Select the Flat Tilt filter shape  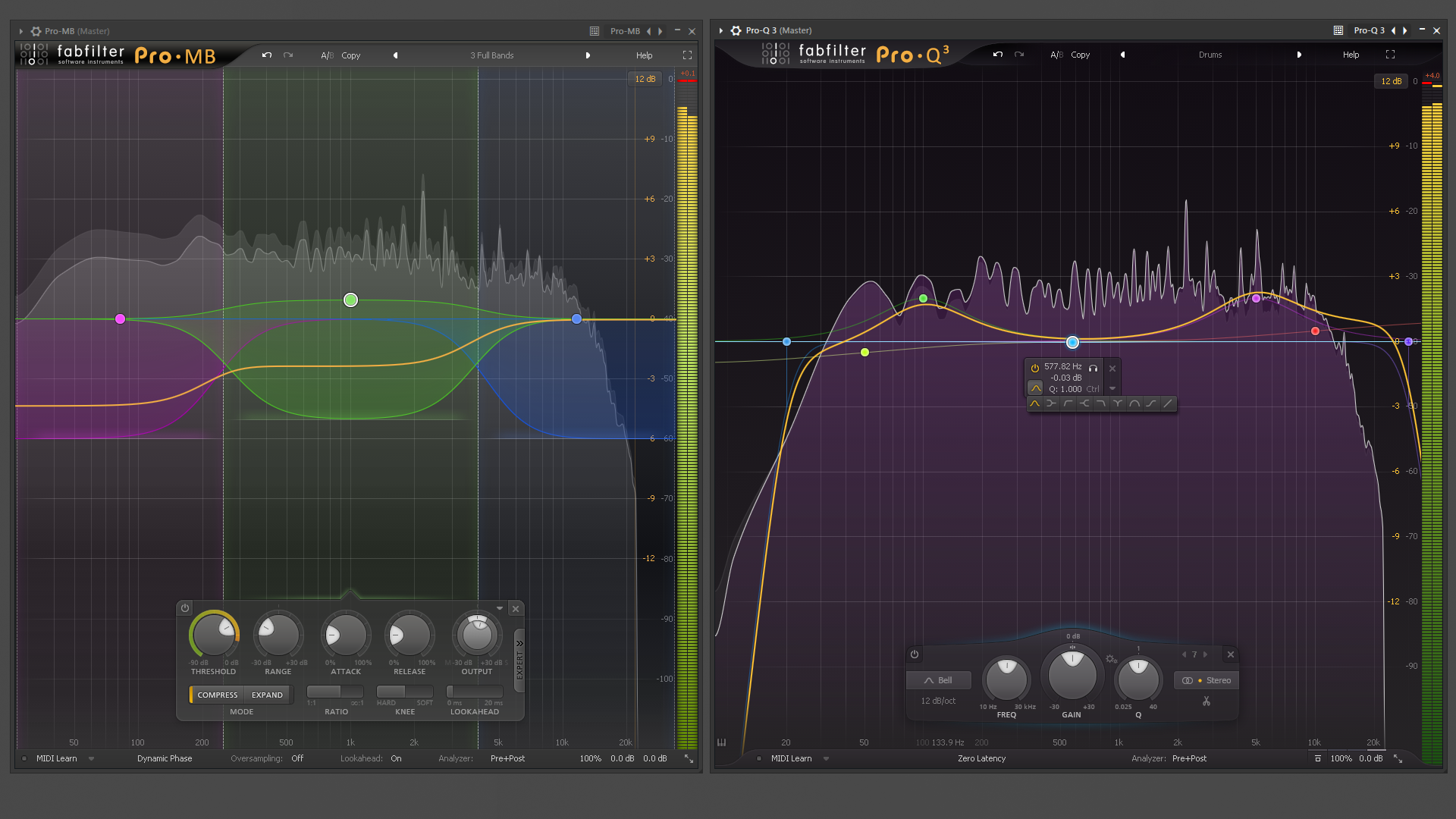point(1168,403)
